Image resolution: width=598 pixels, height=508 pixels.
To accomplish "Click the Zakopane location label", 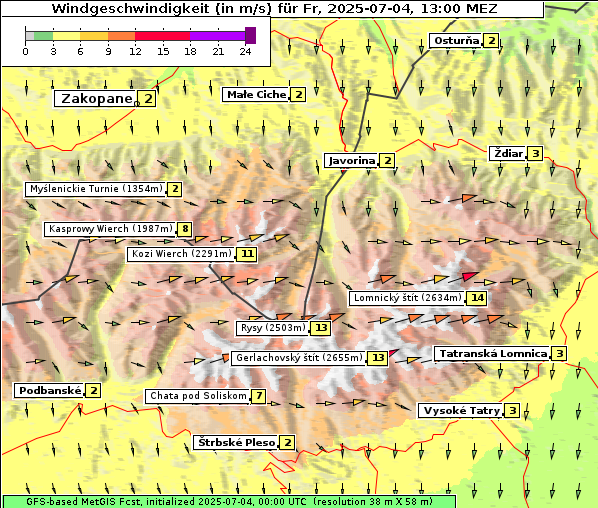I will coord(95,99).
